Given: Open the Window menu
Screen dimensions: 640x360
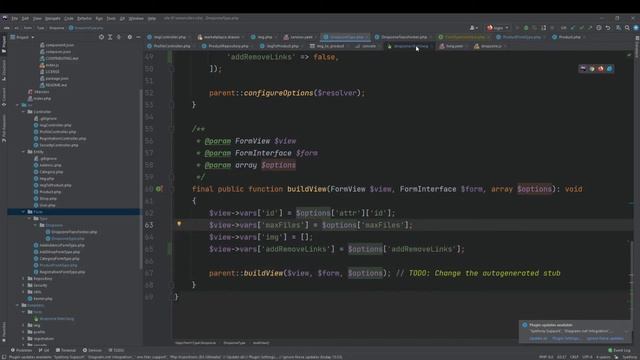Looking at the screenshot, I should click(x=136, y=18).
